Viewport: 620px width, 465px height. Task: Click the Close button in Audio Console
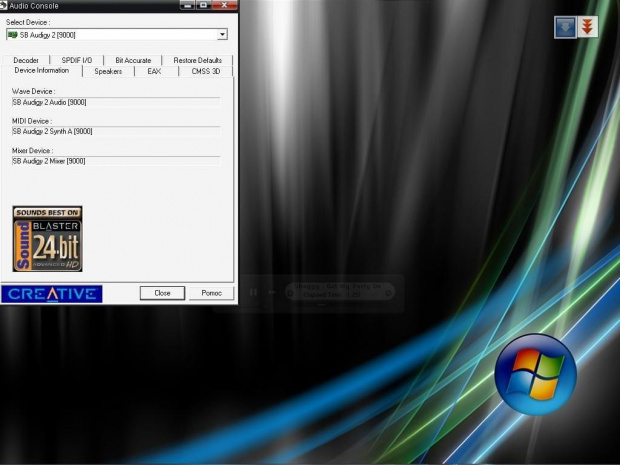162,293
